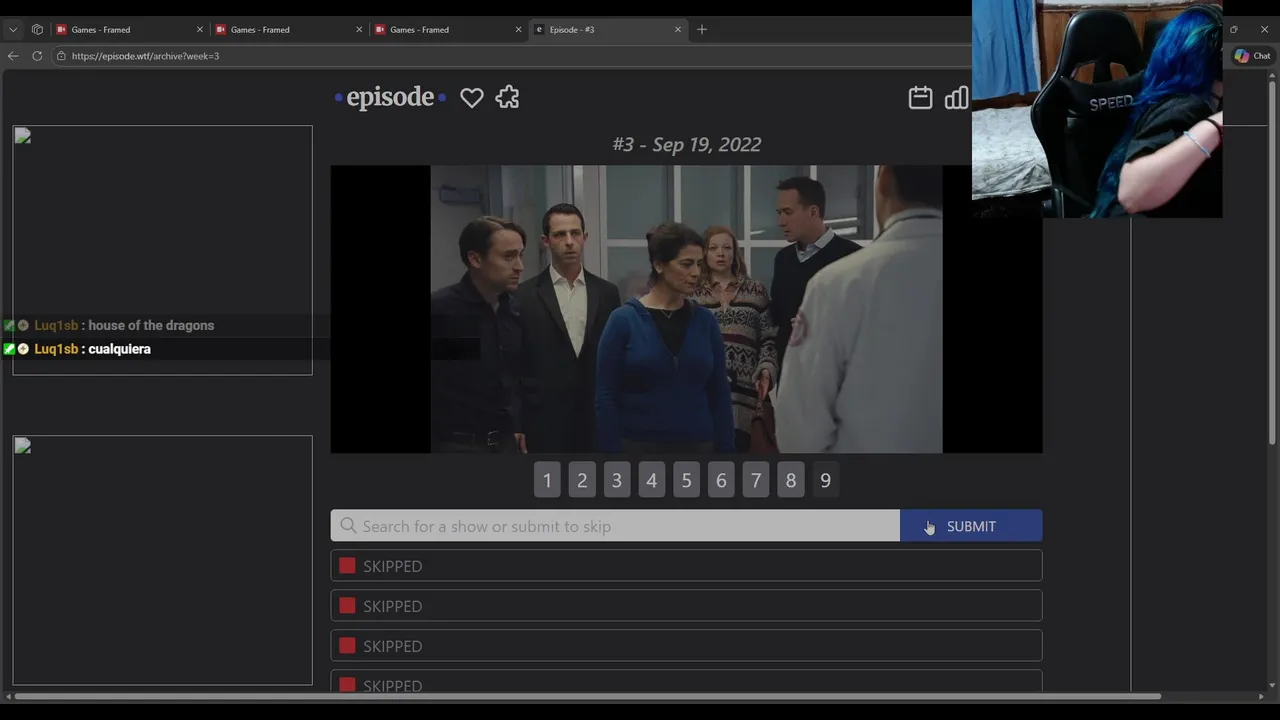1280x720 pixels.
Task: Show frame 5 of the episode
Action: (x=686, y=480)
